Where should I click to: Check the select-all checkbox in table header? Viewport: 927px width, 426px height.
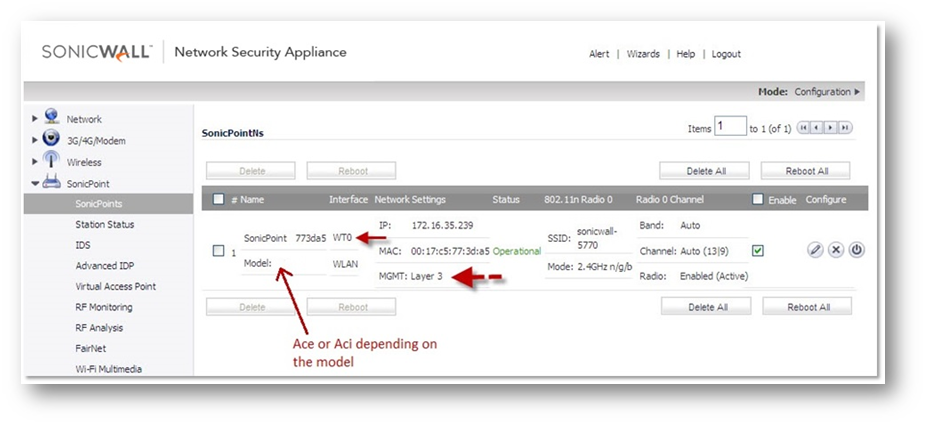[x=218, y=199]
